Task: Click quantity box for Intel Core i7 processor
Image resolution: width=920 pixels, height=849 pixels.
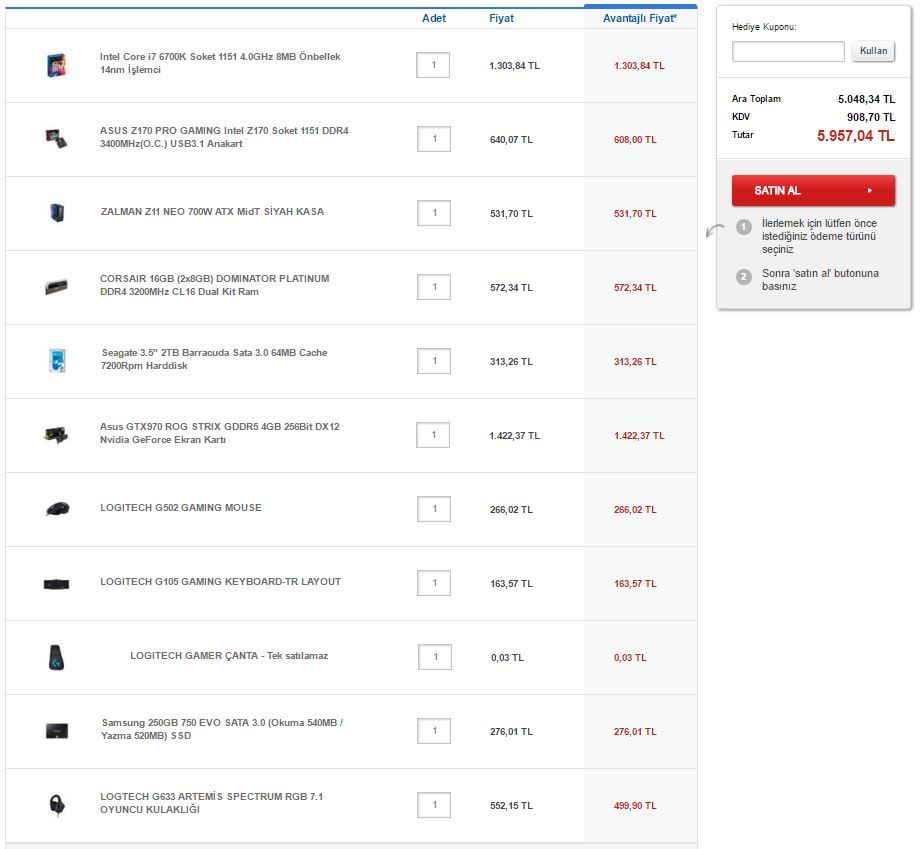Action: (x=433, y=65)
